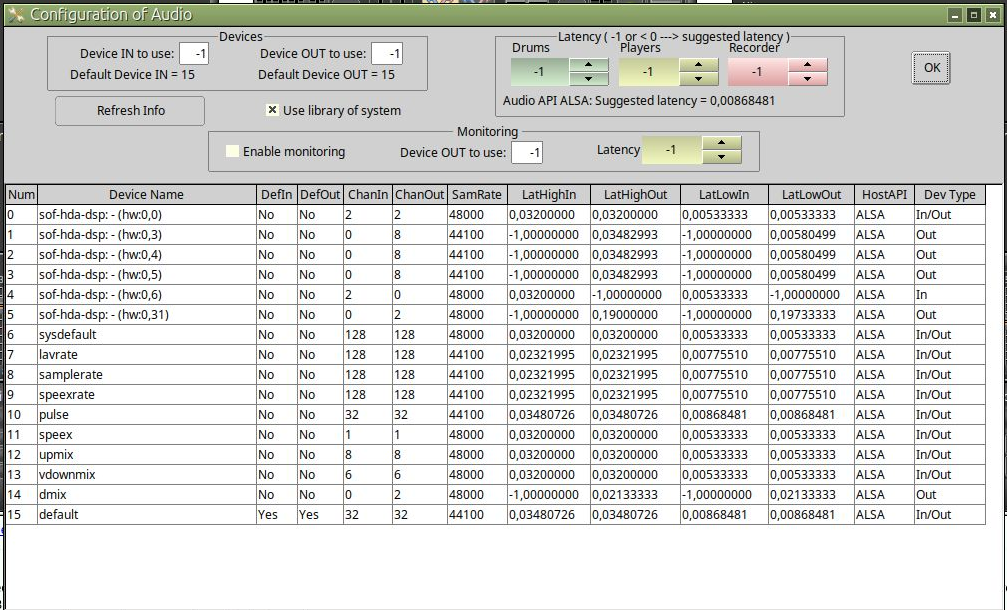Image resolution: width=1007 pixels, height=610 pixels.
Task: Click the window menu icon in title bar
Action: 15,15
